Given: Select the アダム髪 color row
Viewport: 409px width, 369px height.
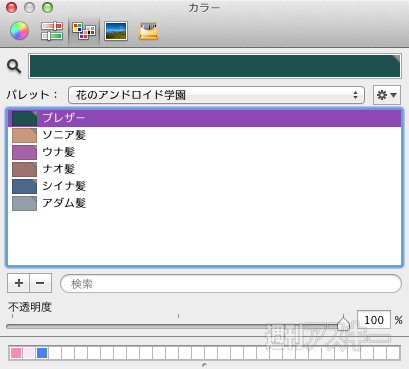Looking at the screenshot, I should [204, 203].
